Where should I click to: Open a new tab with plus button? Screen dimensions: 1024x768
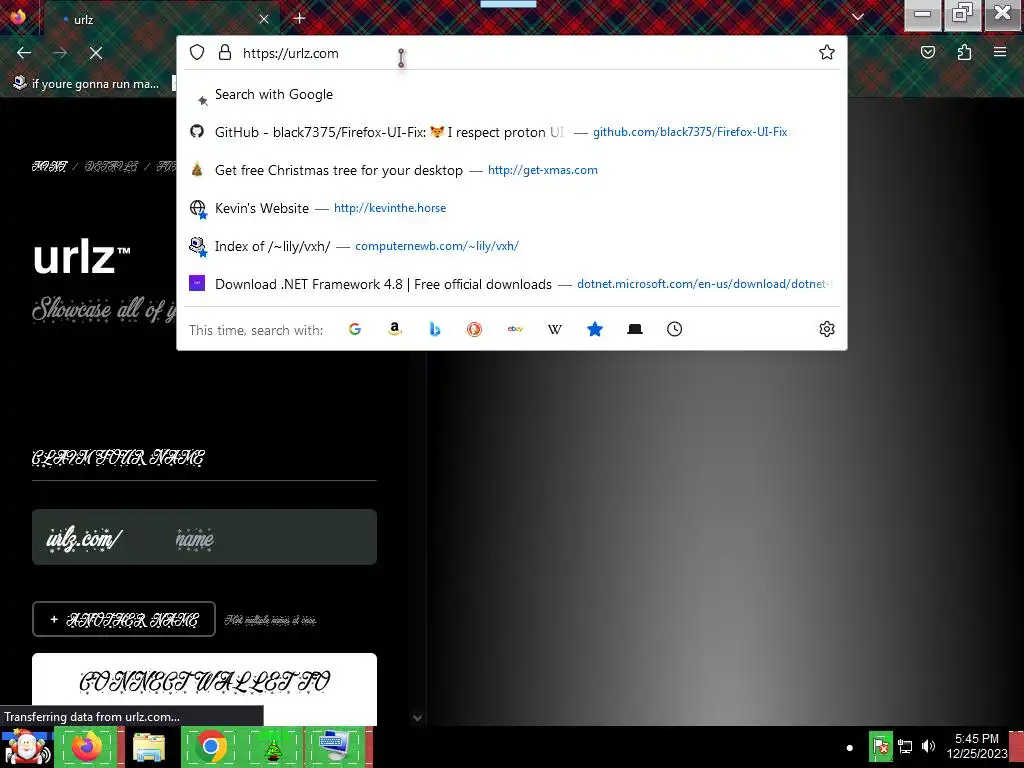[299, 18]
